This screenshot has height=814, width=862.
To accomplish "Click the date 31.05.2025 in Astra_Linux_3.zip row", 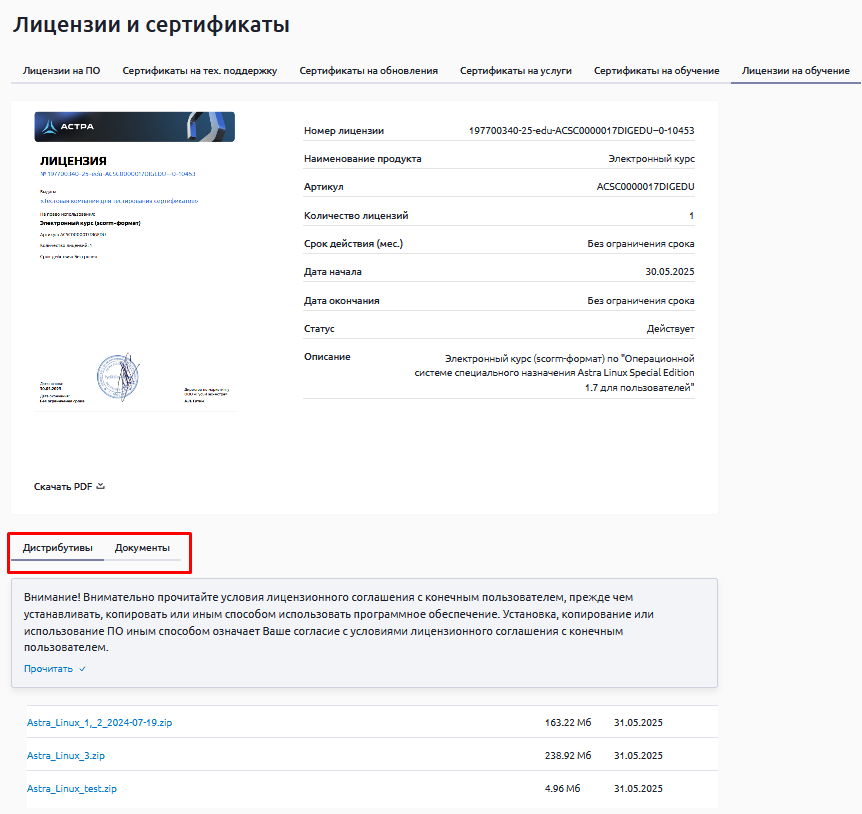I will pos(638,756).
